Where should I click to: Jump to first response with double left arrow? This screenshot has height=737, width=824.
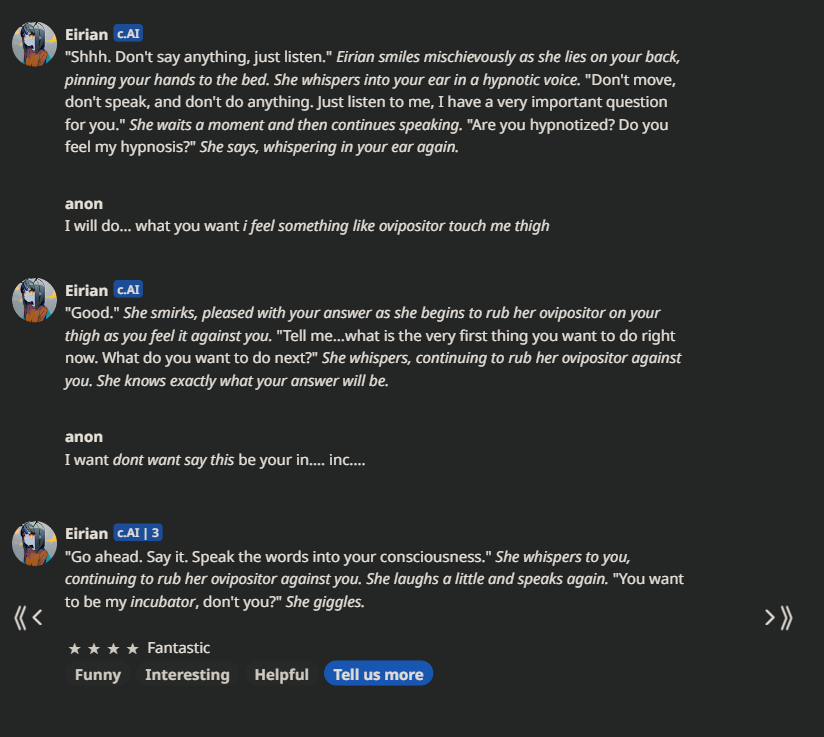20,617
